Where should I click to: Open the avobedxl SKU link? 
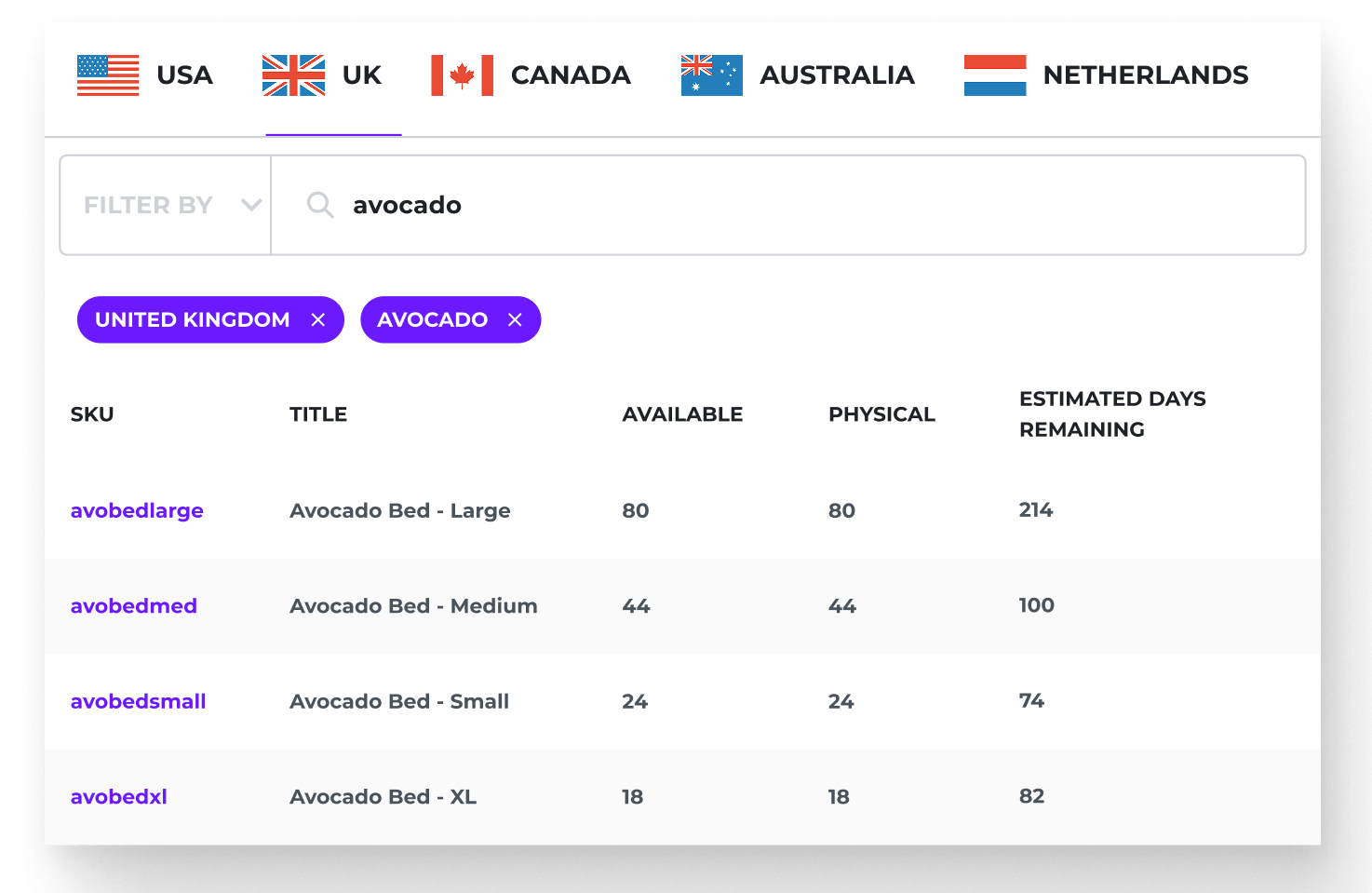pos(119,797)
